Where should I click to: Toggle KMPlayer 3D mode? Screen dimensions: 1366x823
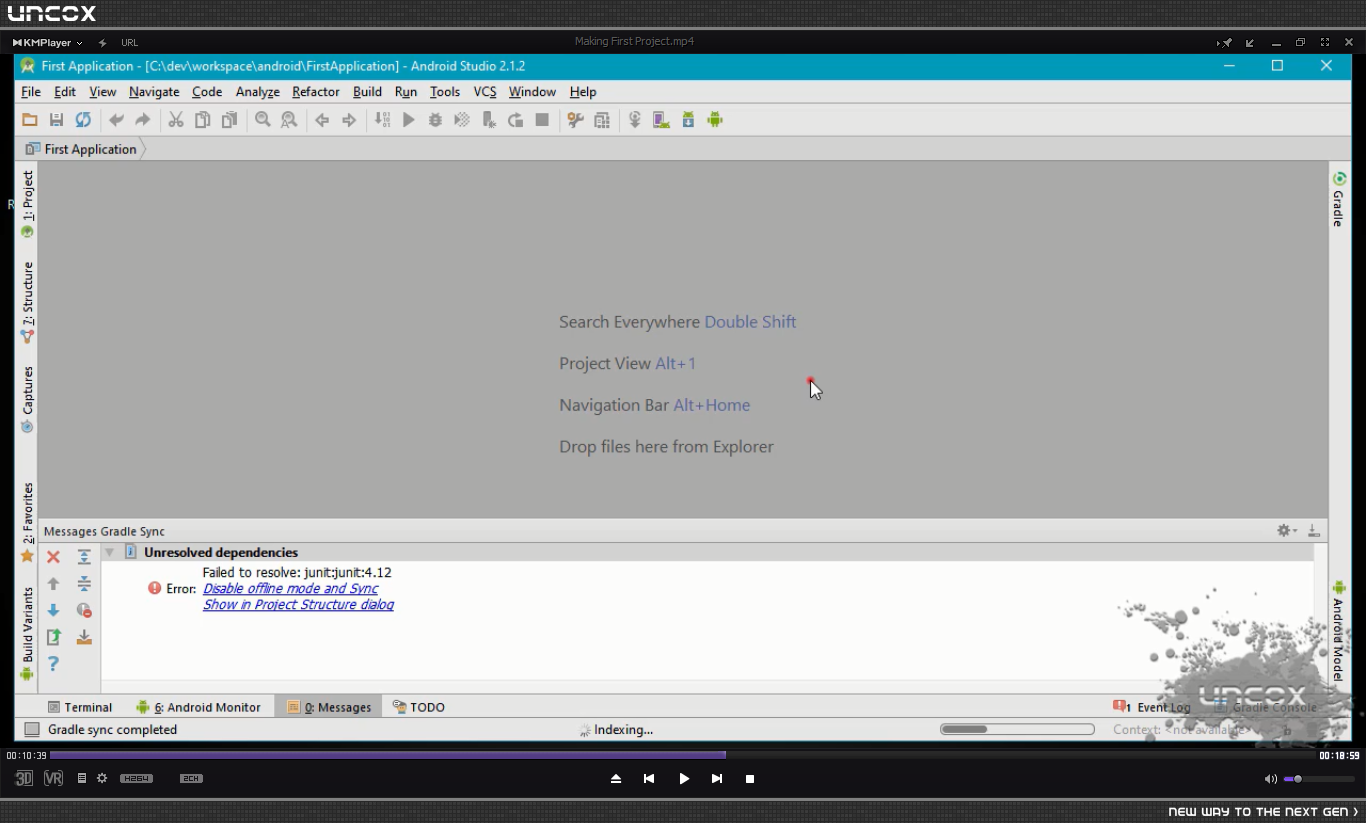click(24, 778)
